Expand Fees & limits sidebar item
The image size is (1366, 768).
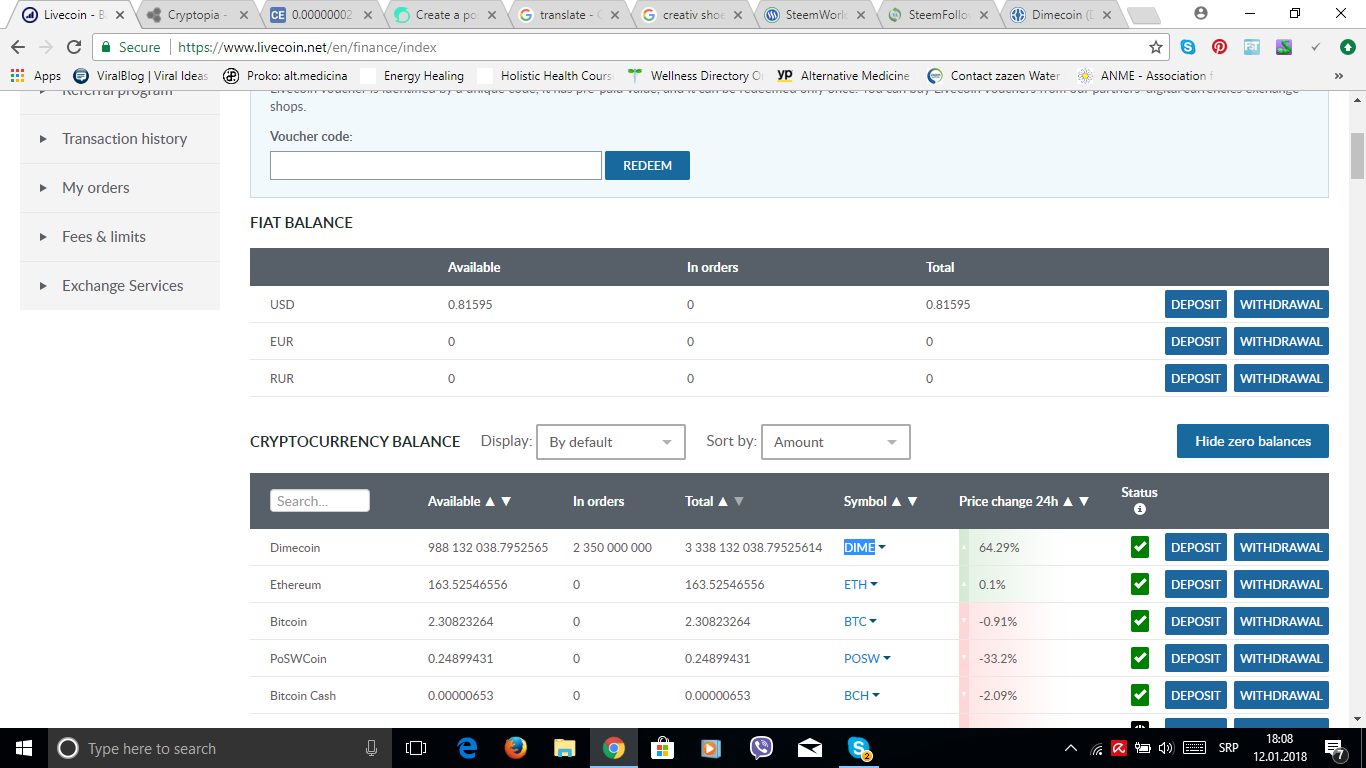point(120,237)
